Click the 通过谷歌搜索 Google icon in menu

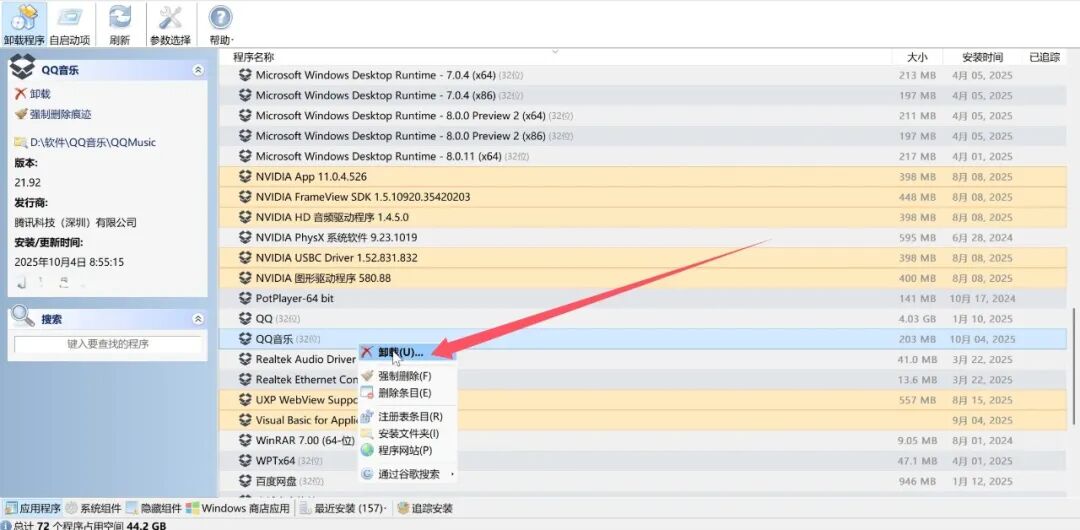click(367, 474)
